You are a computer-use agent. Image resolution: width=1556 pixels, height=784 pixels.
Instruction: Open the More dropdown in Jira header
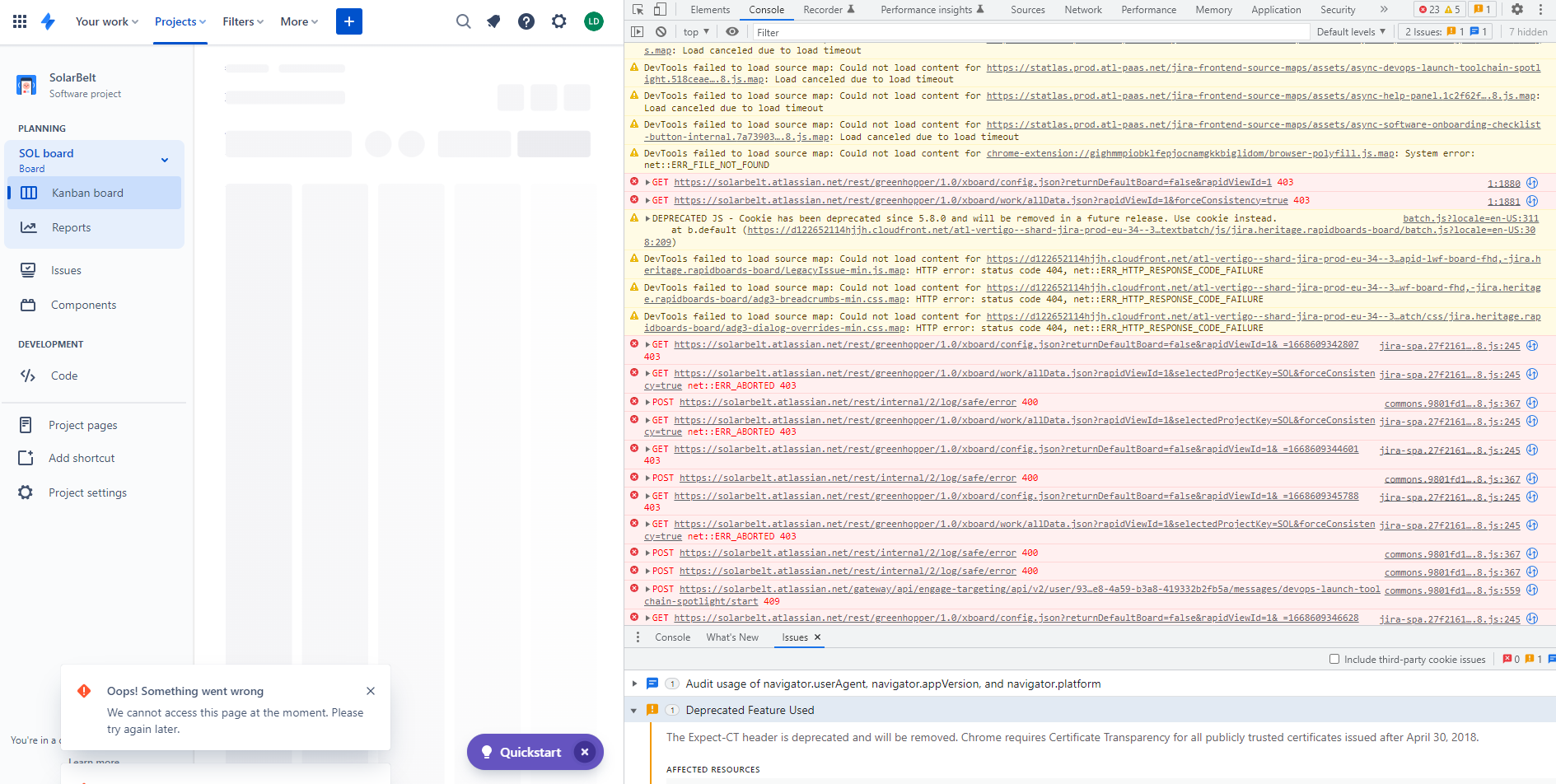[x=299, y=21]
